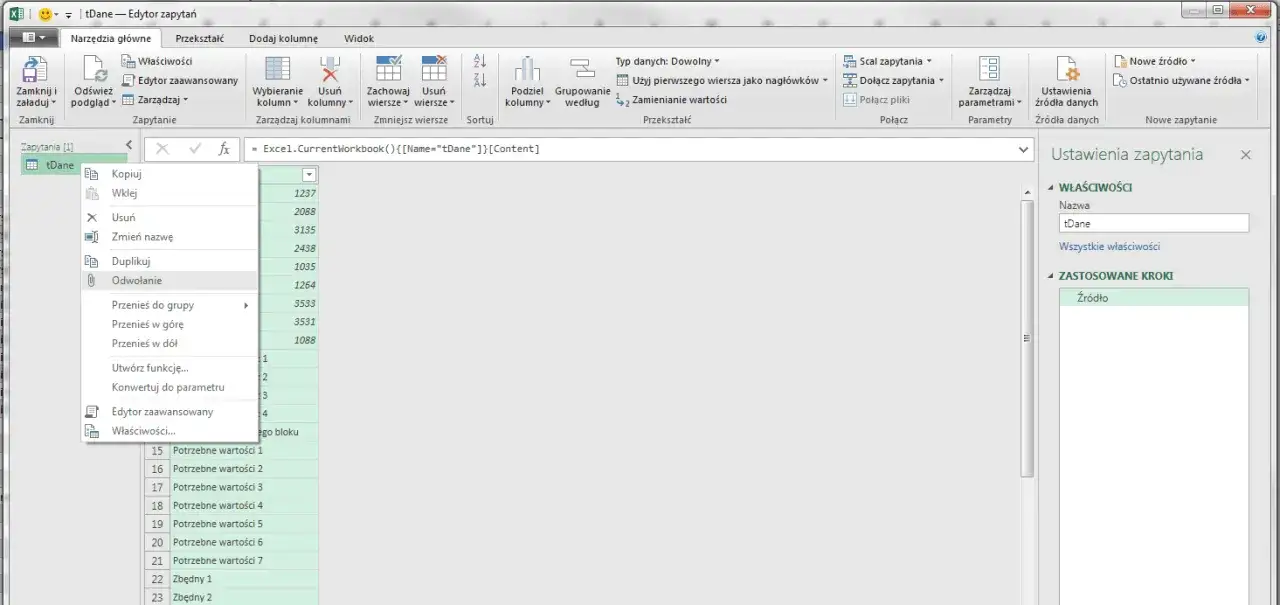The width and height of the screenshot is (1280, 605).
Task: Choose Edytor zaawansowany from the context menu
Action: 168,411
